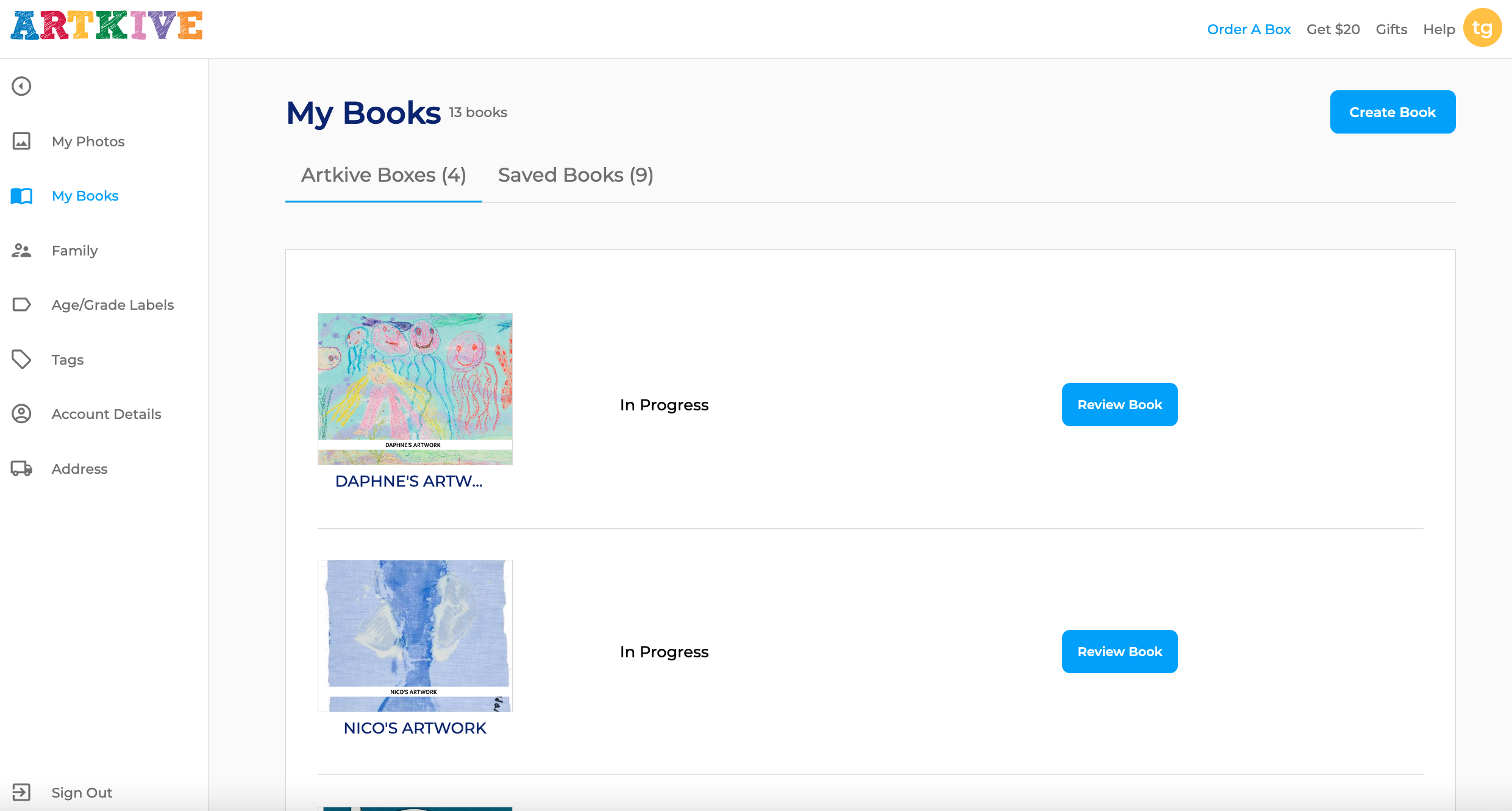
Task: Click the Create Book button
Action: coord(1393,112)
